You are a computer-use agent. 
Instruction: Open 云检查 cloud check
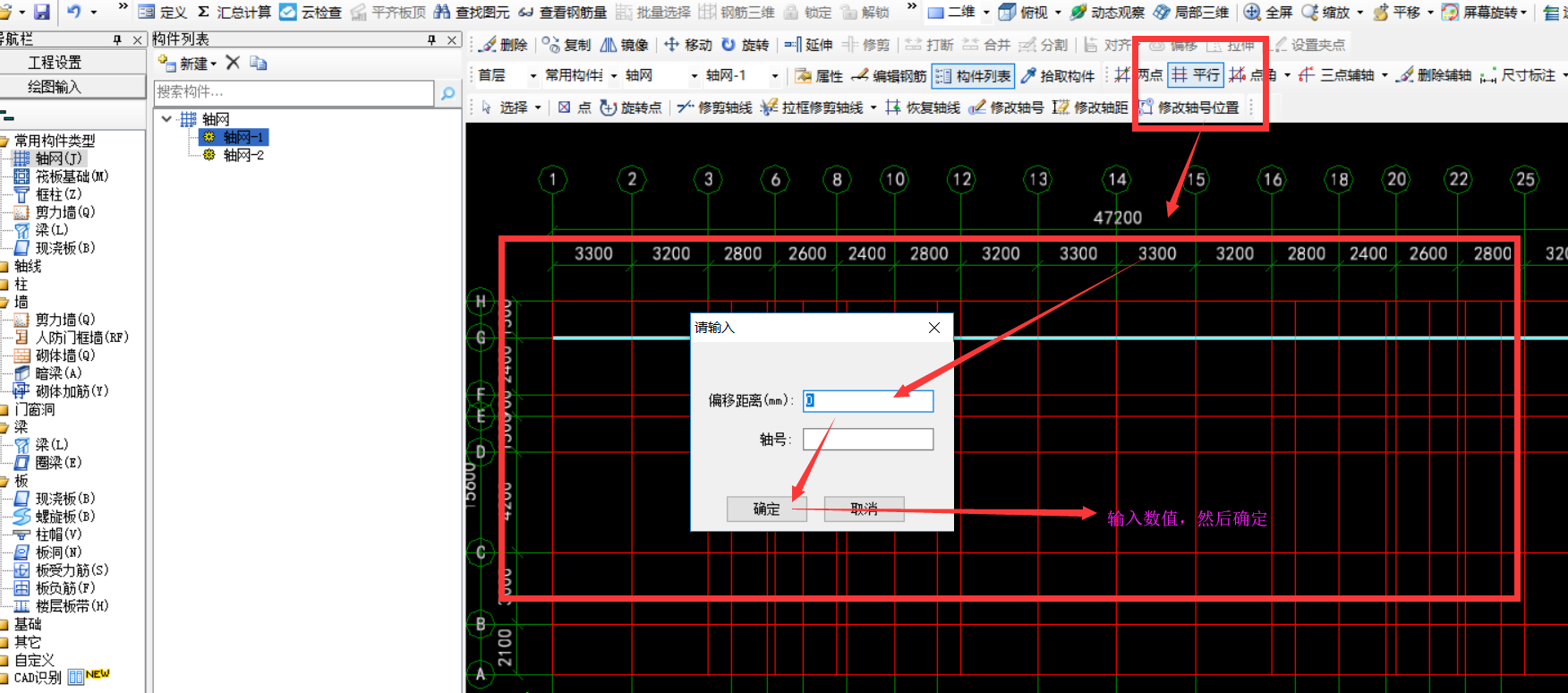click(x=311, y=12)
